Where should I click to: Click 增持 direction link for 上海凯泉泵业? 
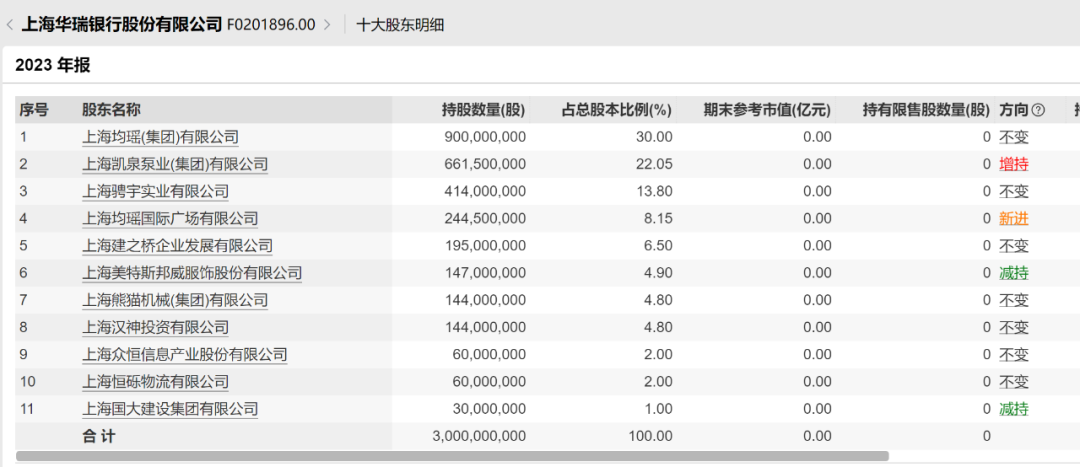click(x=1014, y=164)
